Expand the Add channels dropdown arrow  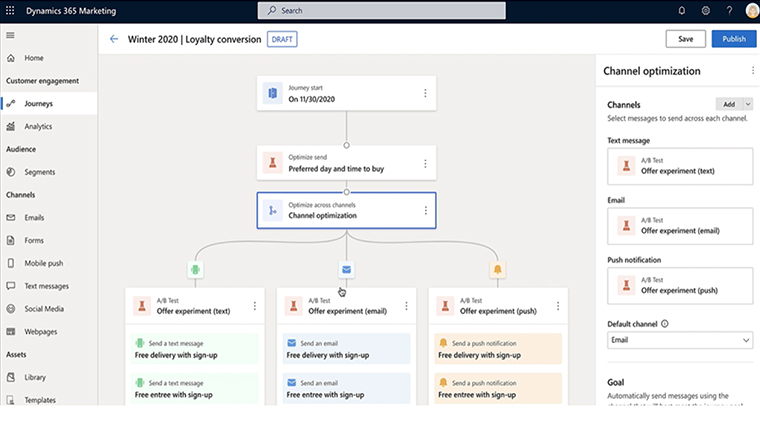pyautogui.click(x=747, y=104)
